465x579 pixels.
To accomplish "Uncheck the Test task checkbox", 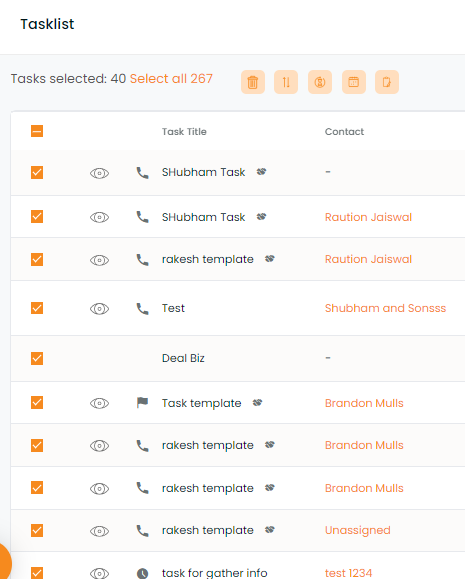I will coord(37,308).
